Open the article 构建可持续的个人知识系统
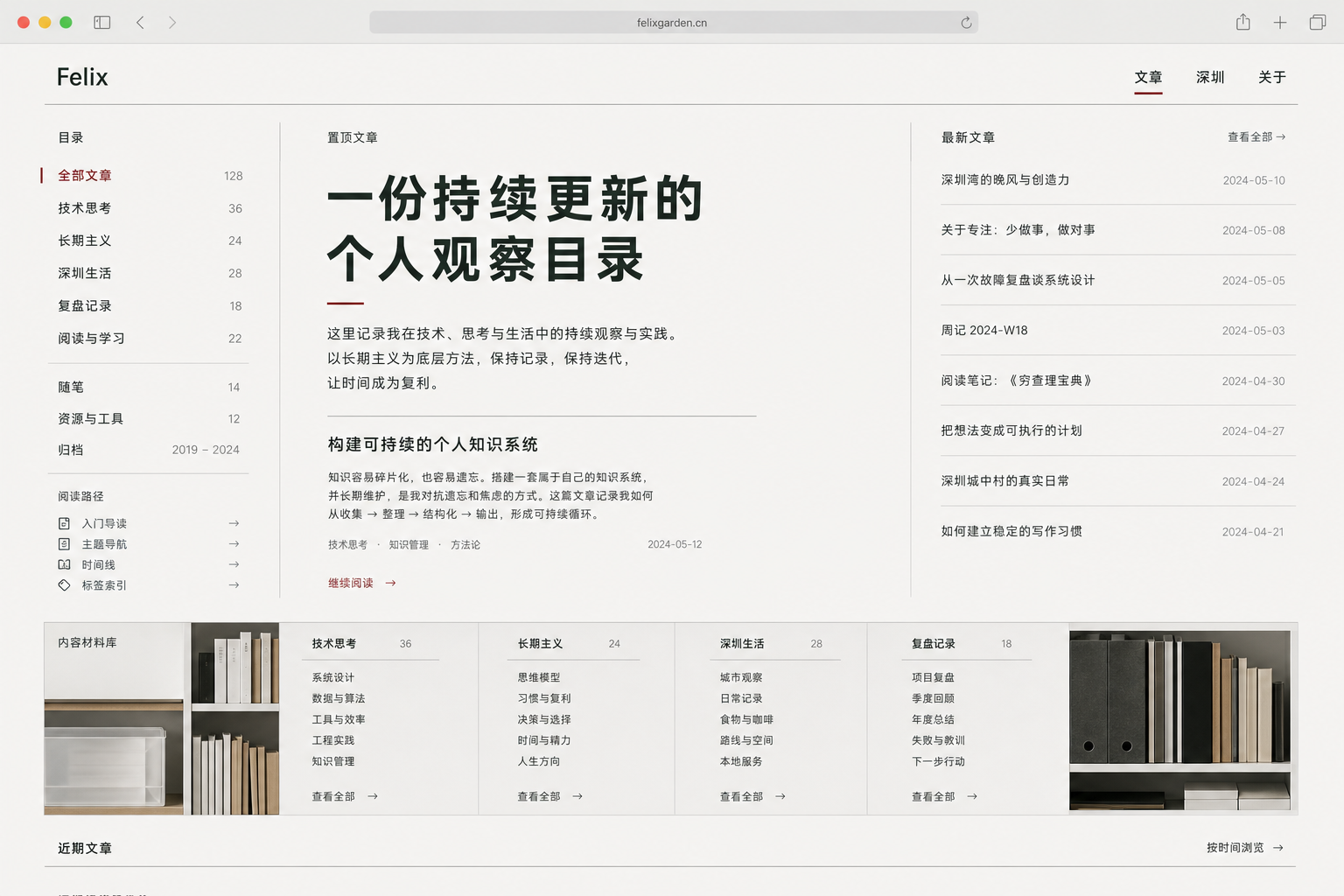 point(433,444)
